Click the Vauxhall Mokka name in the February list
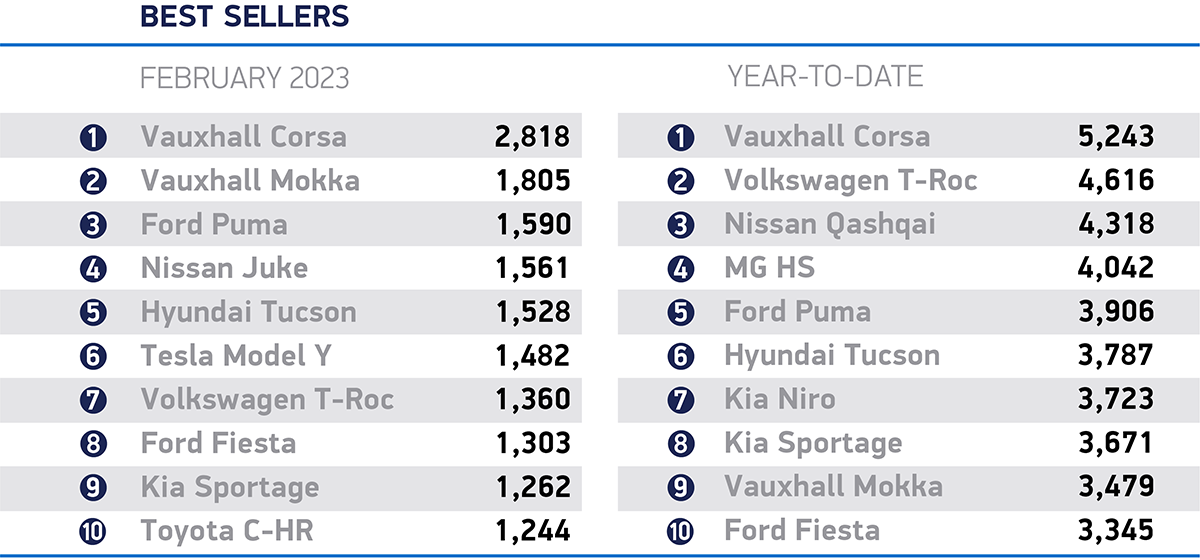Viewport: 1200px width, 560px height. pyautogui.click(x=250, y=181)
